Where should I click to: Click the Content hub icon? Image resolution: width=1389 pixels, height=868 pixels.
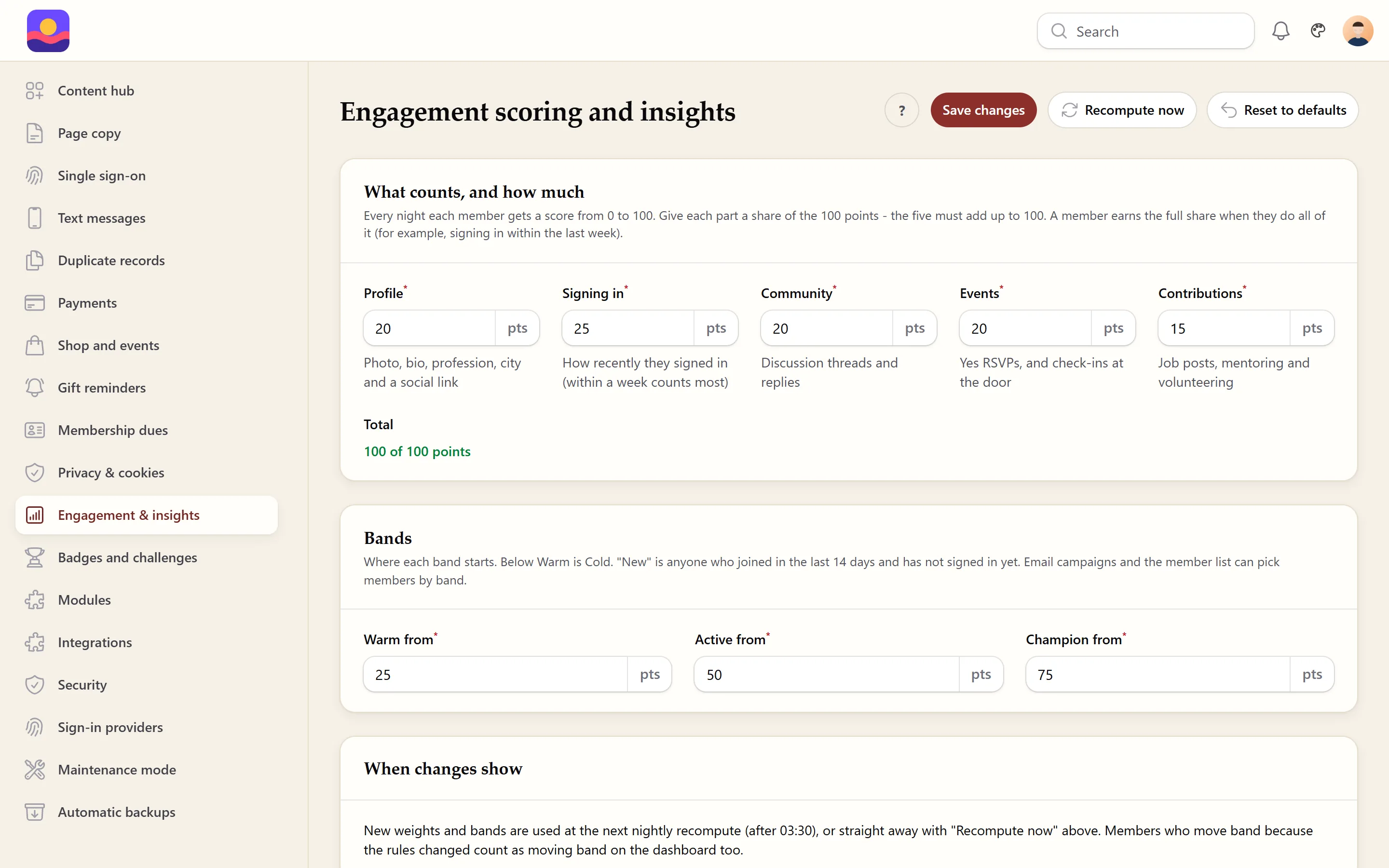click(34, 91)
